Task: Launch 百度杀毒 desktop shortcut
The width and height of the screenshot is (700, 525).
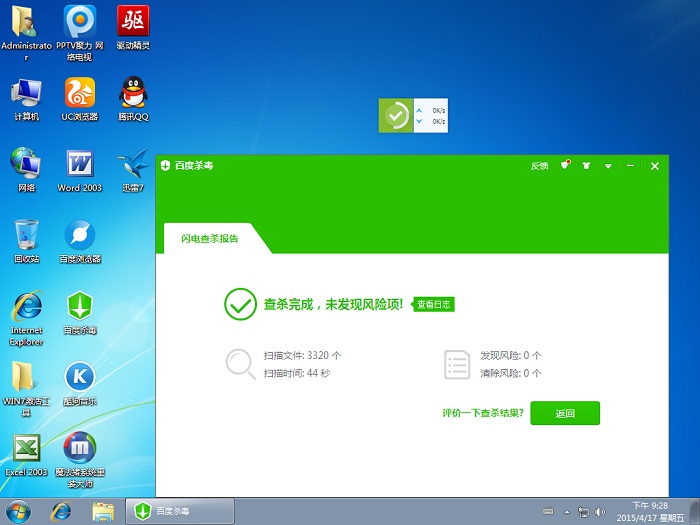Action: point(80,312)
